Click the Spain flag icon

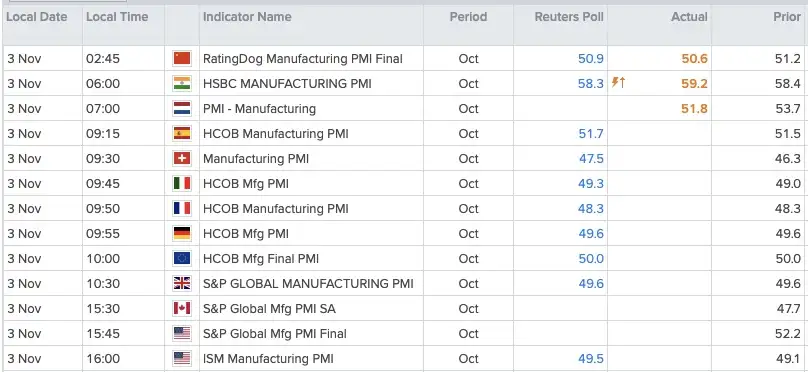coord(182,133)
